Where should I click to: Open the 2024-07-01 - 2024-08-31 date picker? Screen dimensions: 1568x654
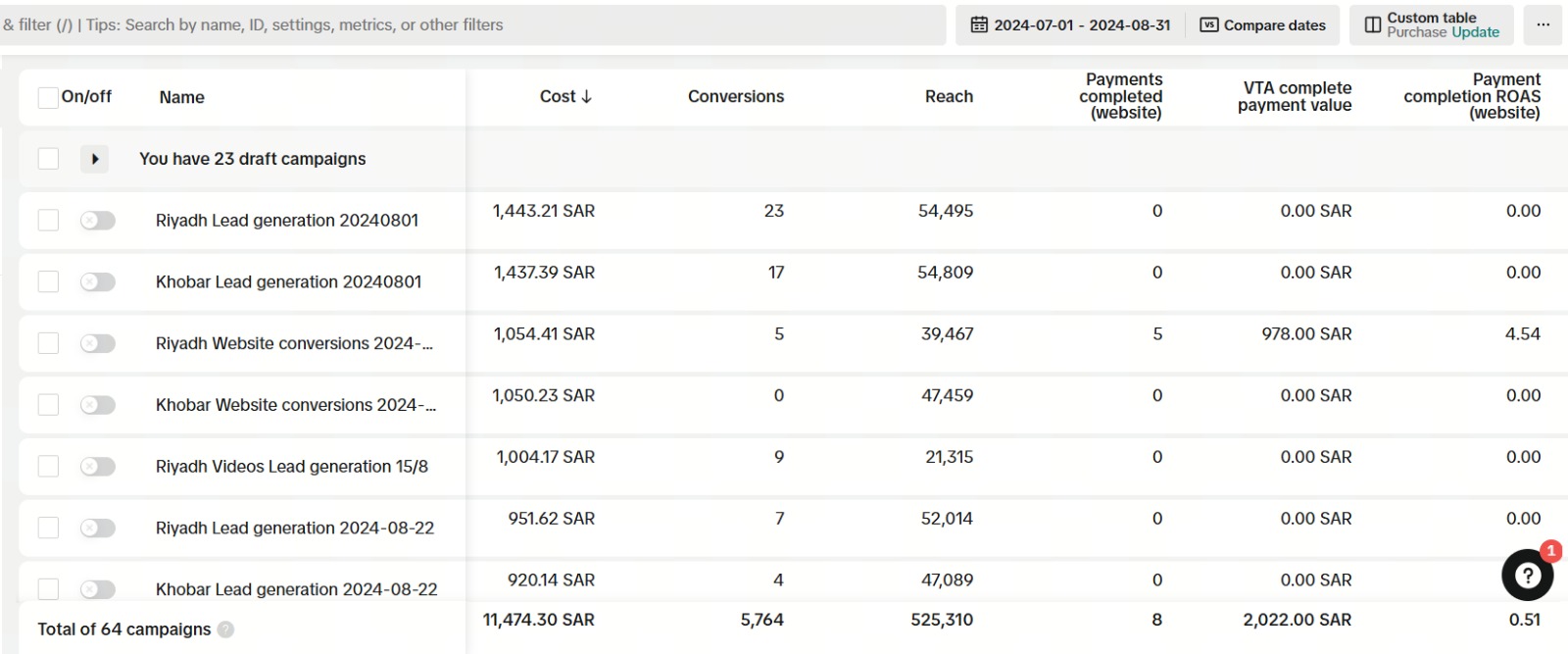pyautogui.click(x=1081, y=25)
